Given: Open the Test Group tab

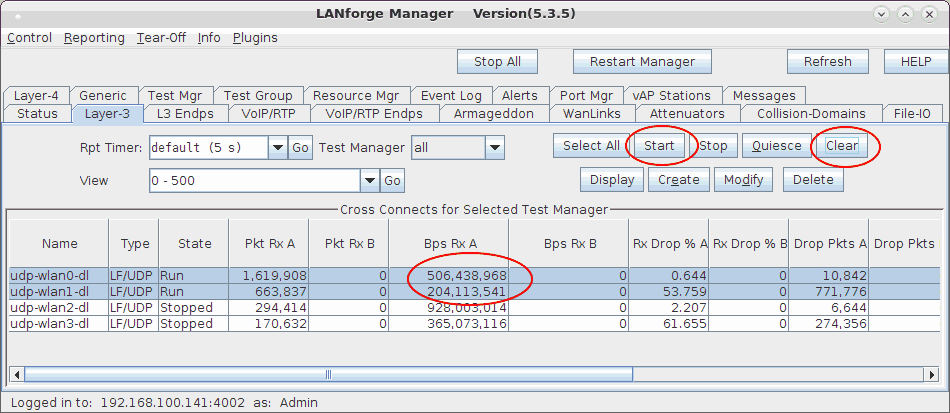Looking at the screenshot, I should 258,96.
